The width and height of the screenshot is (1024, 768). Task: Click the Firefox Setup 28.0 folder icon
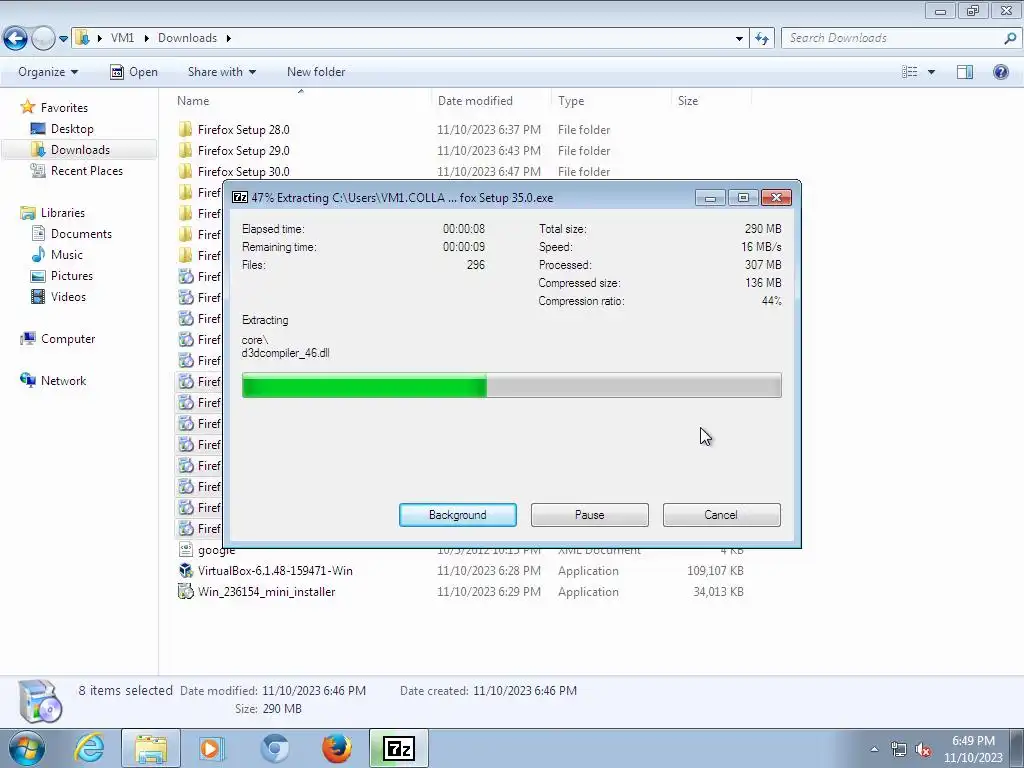click(x=185, y=129)
